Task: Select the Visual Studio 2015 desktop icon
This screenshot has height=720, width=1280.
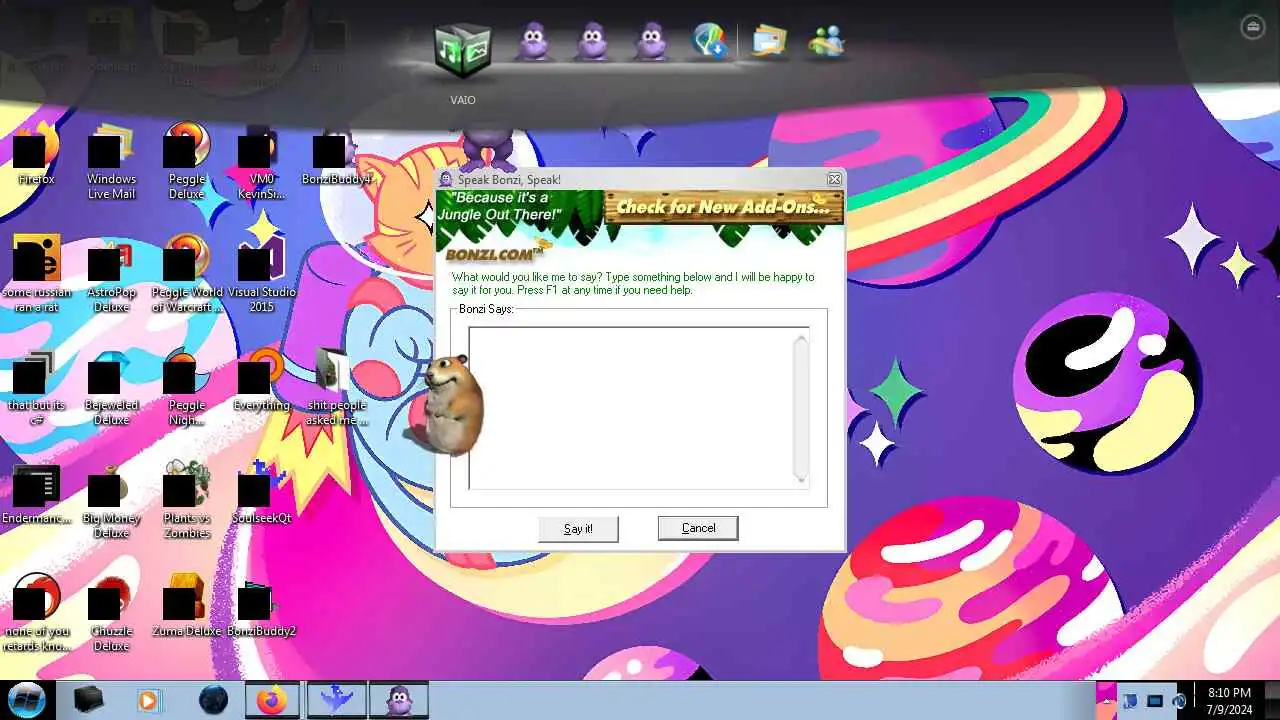Action: coord(262,275)
